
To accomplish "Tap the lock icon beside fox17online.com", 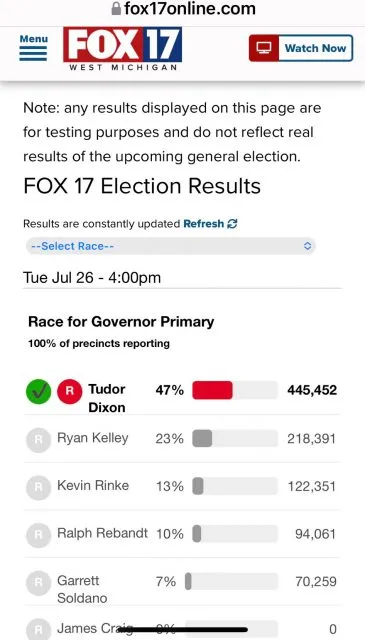I will (116, 8).
